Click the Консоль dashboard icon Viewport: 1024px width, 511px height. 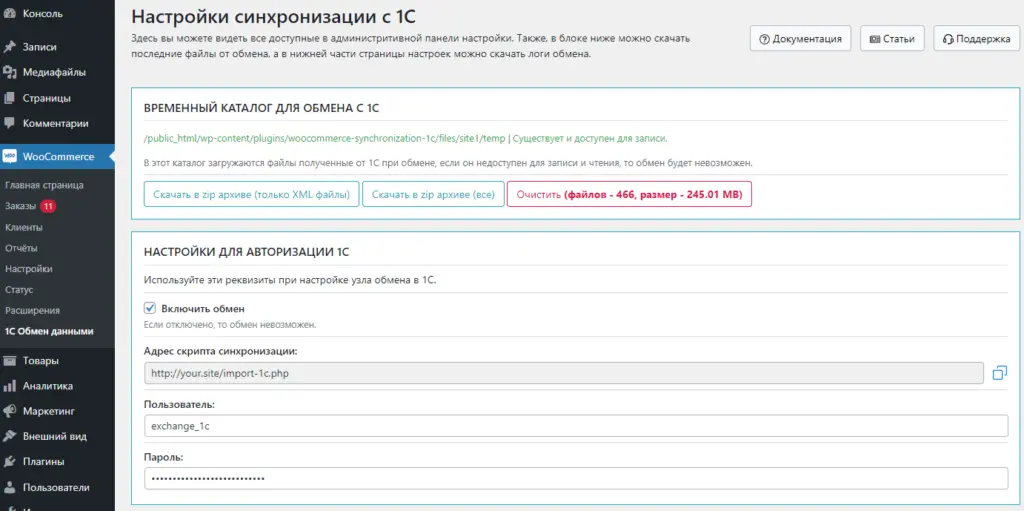tap(9, 13)
